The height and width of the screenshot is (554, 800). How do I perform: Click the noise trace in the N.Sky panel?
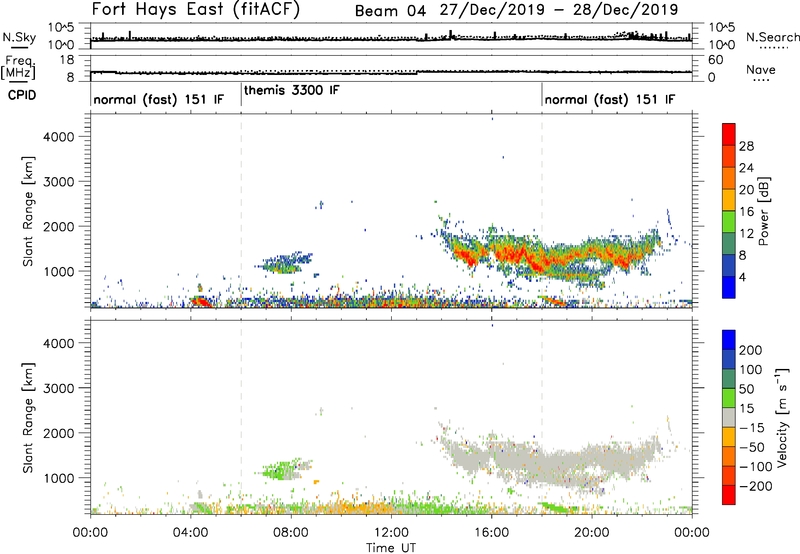391,39
